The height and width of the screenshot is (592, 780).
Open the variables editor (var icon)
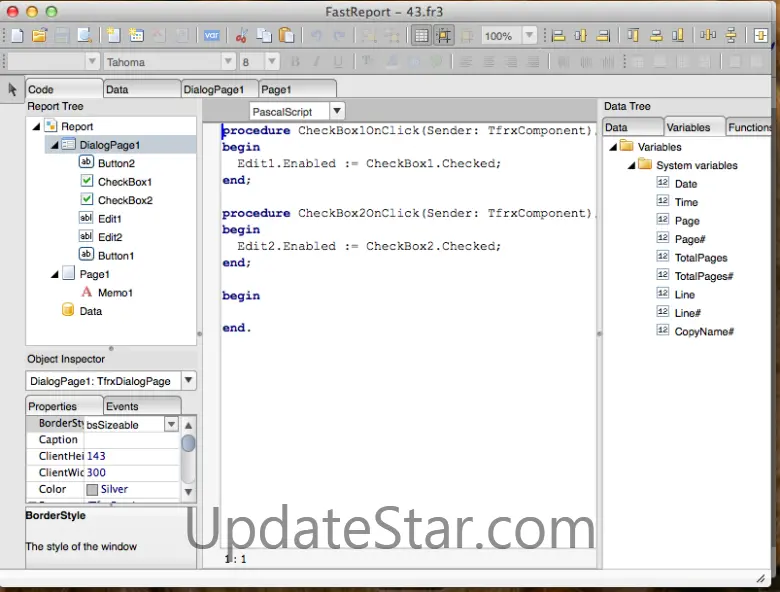[211, 35]
